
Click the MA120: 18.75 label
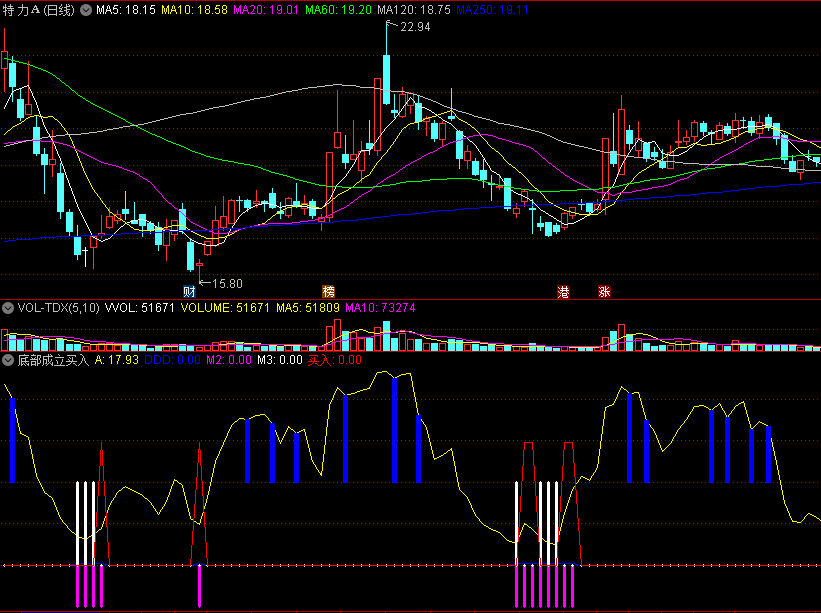tap(414, 10)
